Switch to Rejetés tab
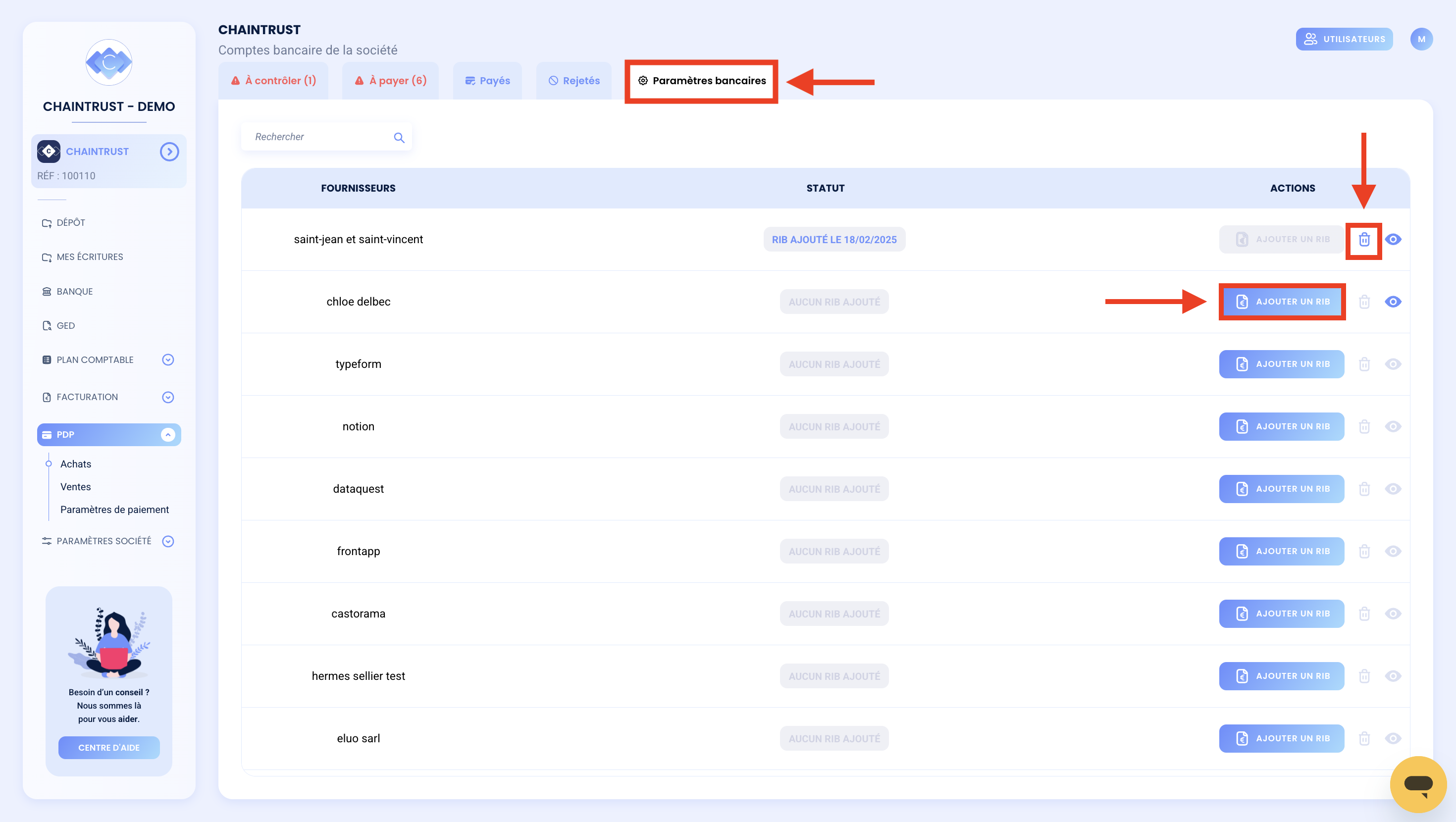 coord(574,81)
